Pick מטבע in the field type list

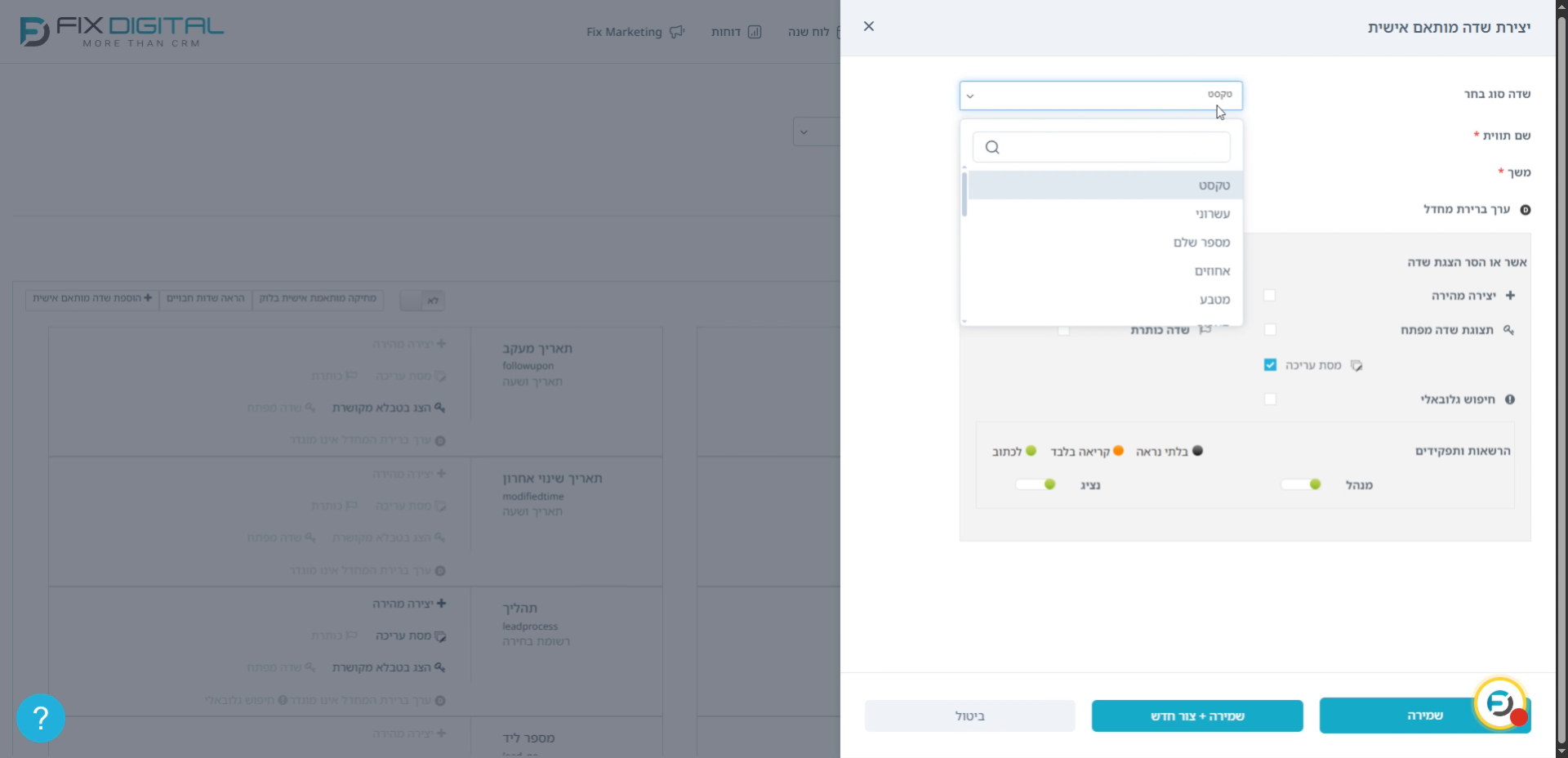[x=1103, y=300]
